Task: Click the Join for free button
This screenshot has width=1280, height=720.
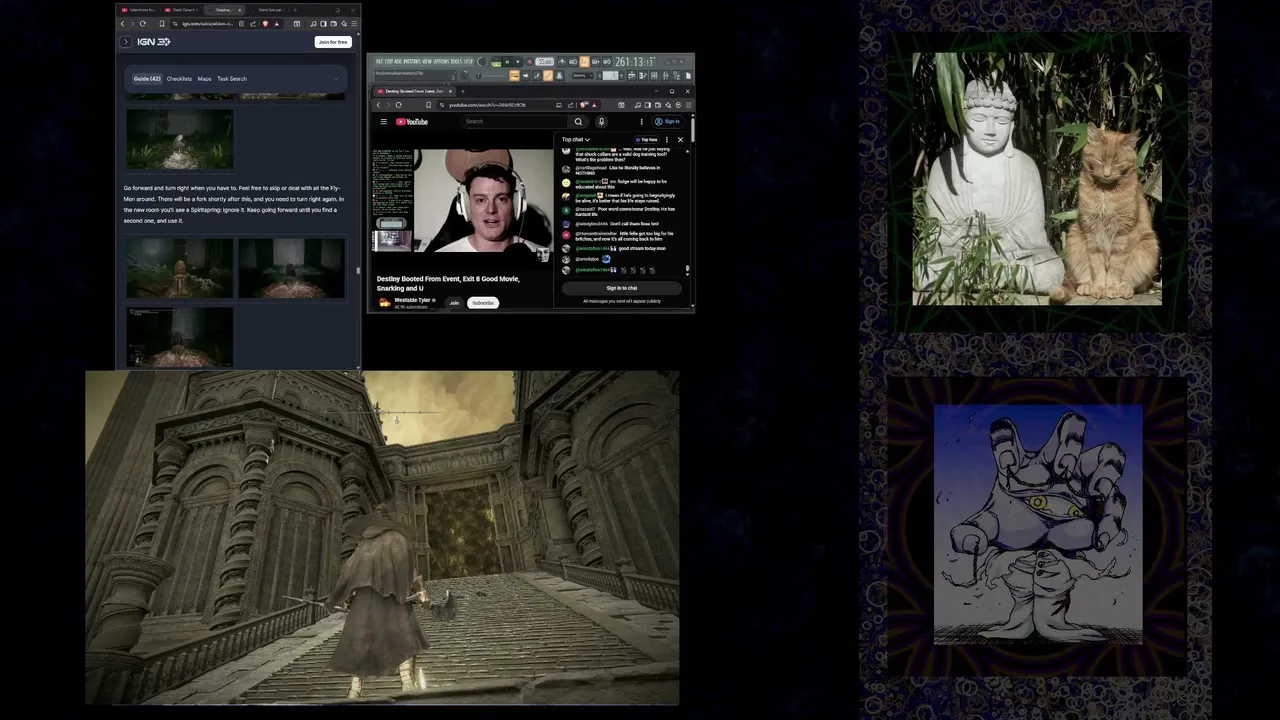Action: 332,42
